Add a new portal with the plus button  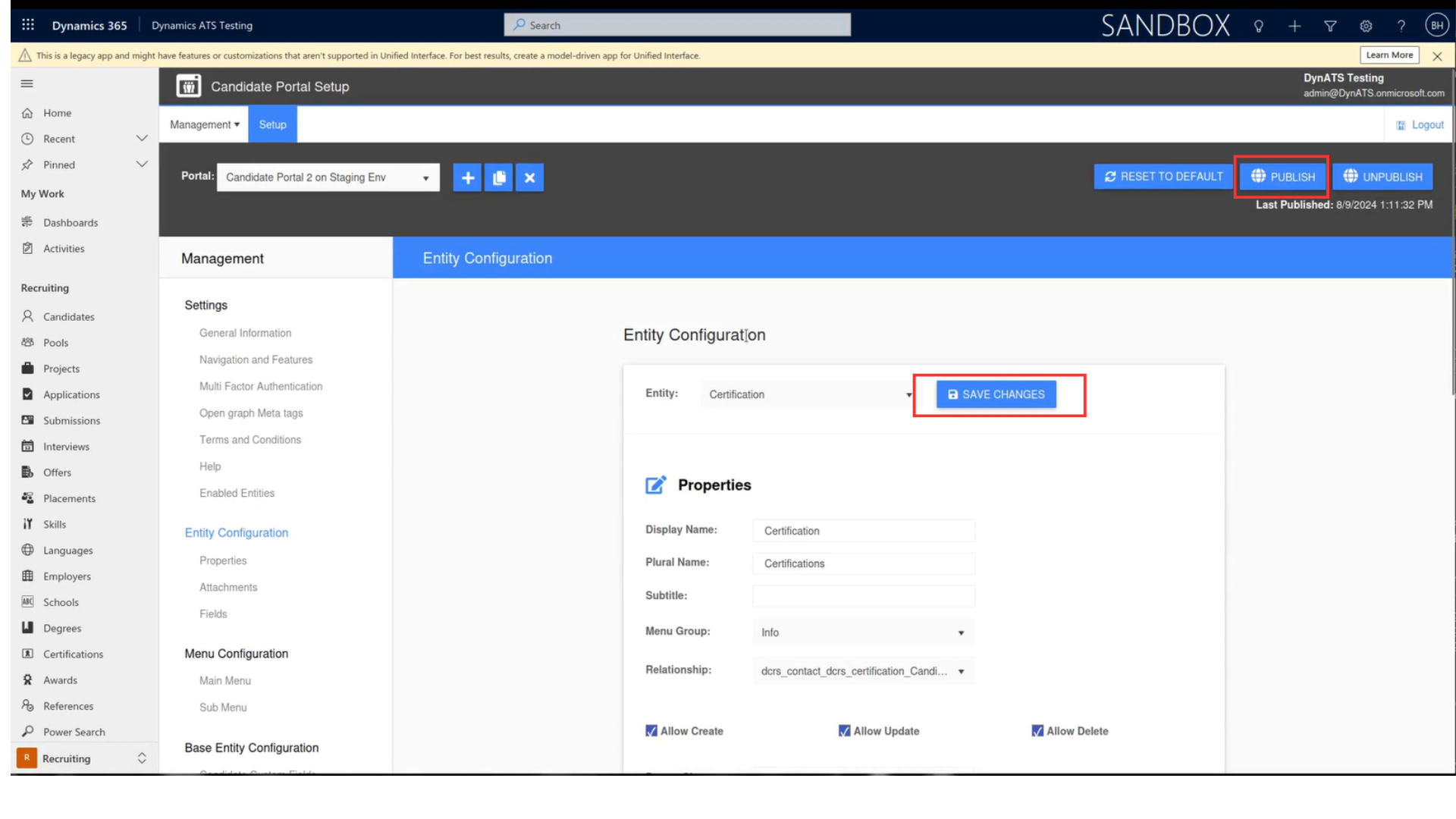468,177
